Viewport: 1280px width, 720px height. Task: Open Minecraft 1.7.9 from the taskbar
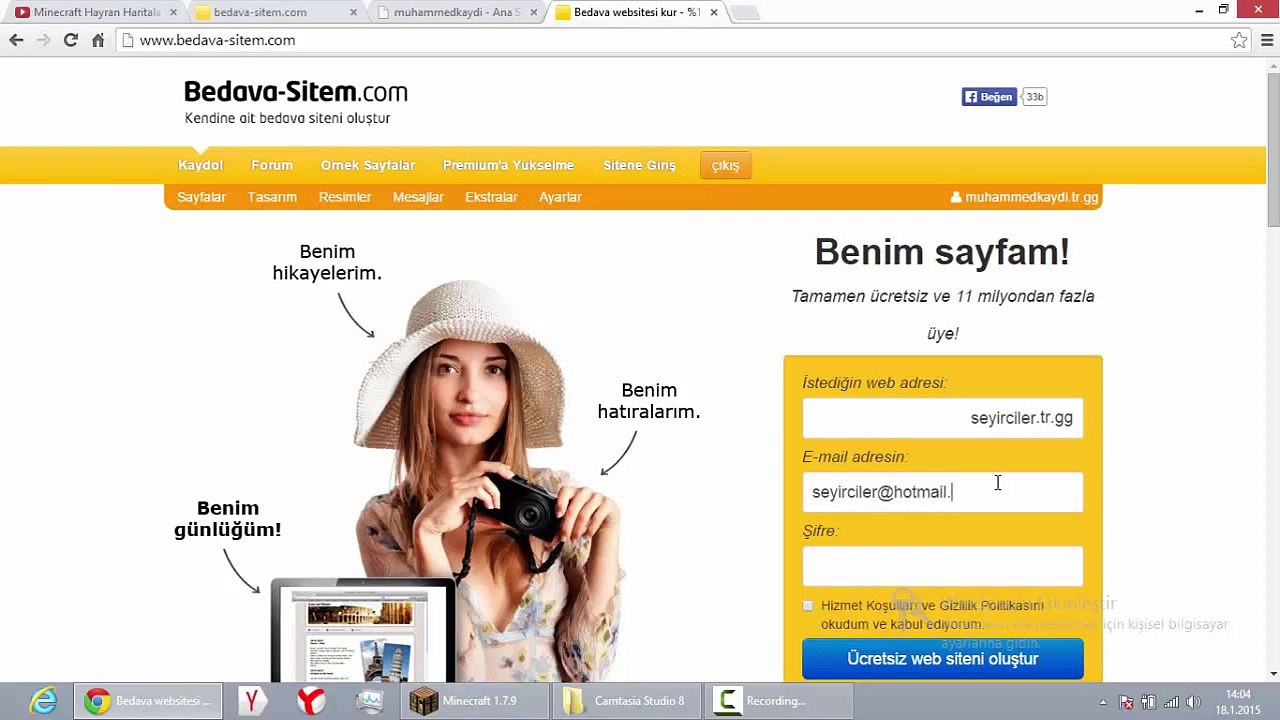click(476, 701)
